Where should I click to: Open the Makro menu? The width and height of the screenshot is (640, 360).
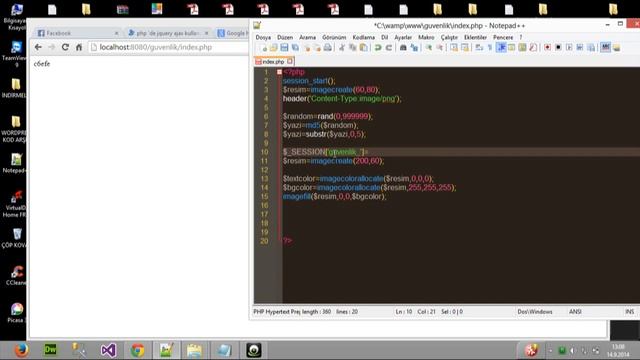426,37
